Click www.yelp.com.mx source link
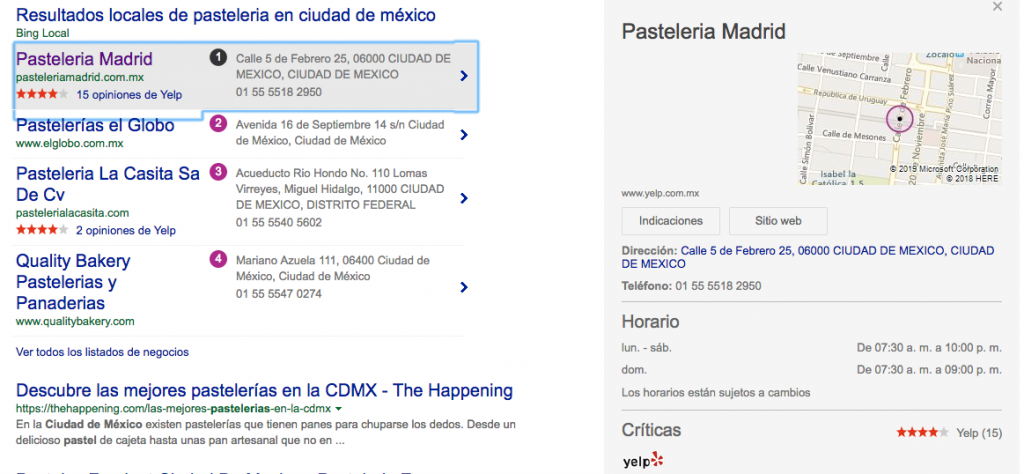1024x474 pixels. pos(660,193)
